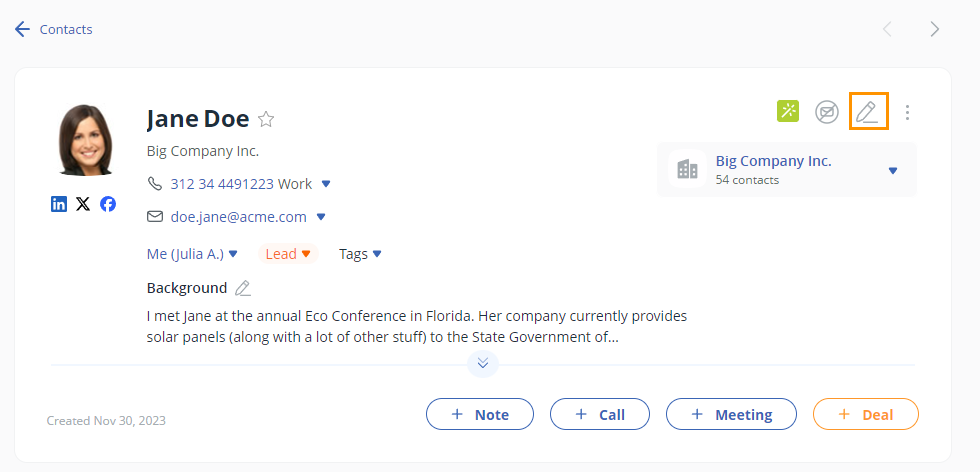
Task: Click the add Note button
Action: tap(479, 414)
